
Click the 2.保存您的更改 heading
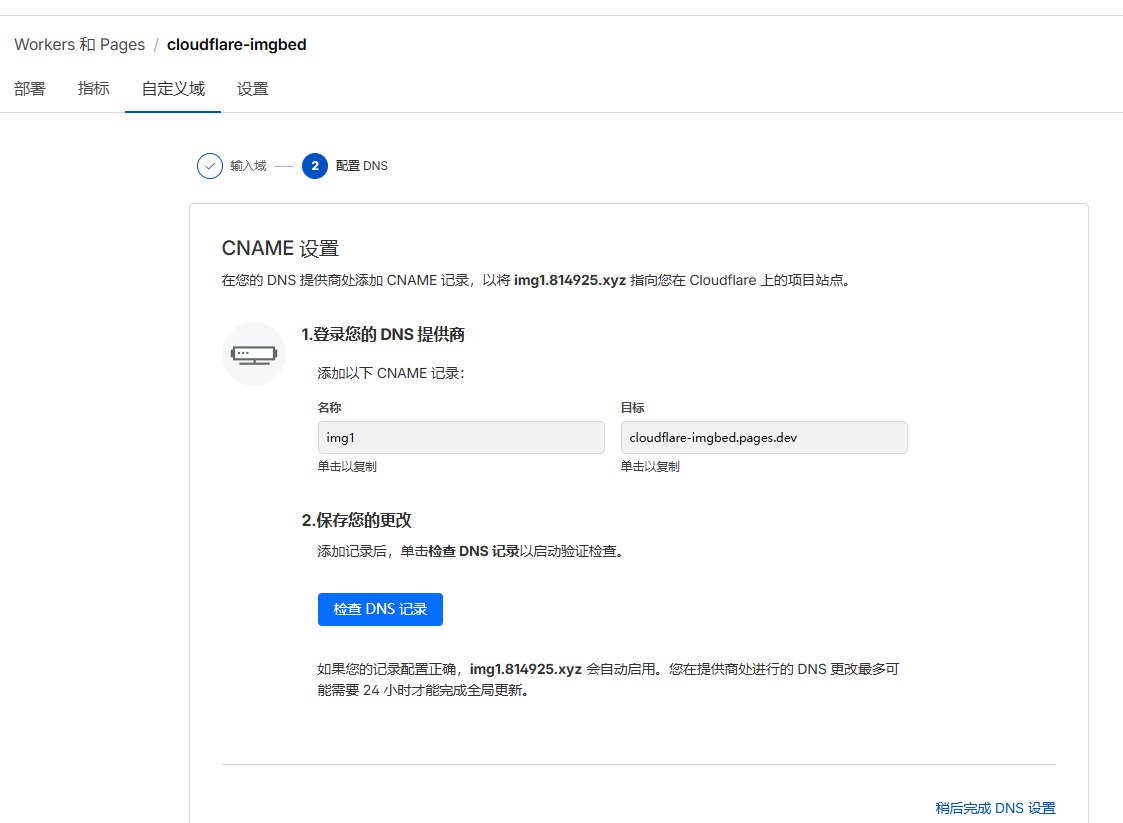coord(357,521)
